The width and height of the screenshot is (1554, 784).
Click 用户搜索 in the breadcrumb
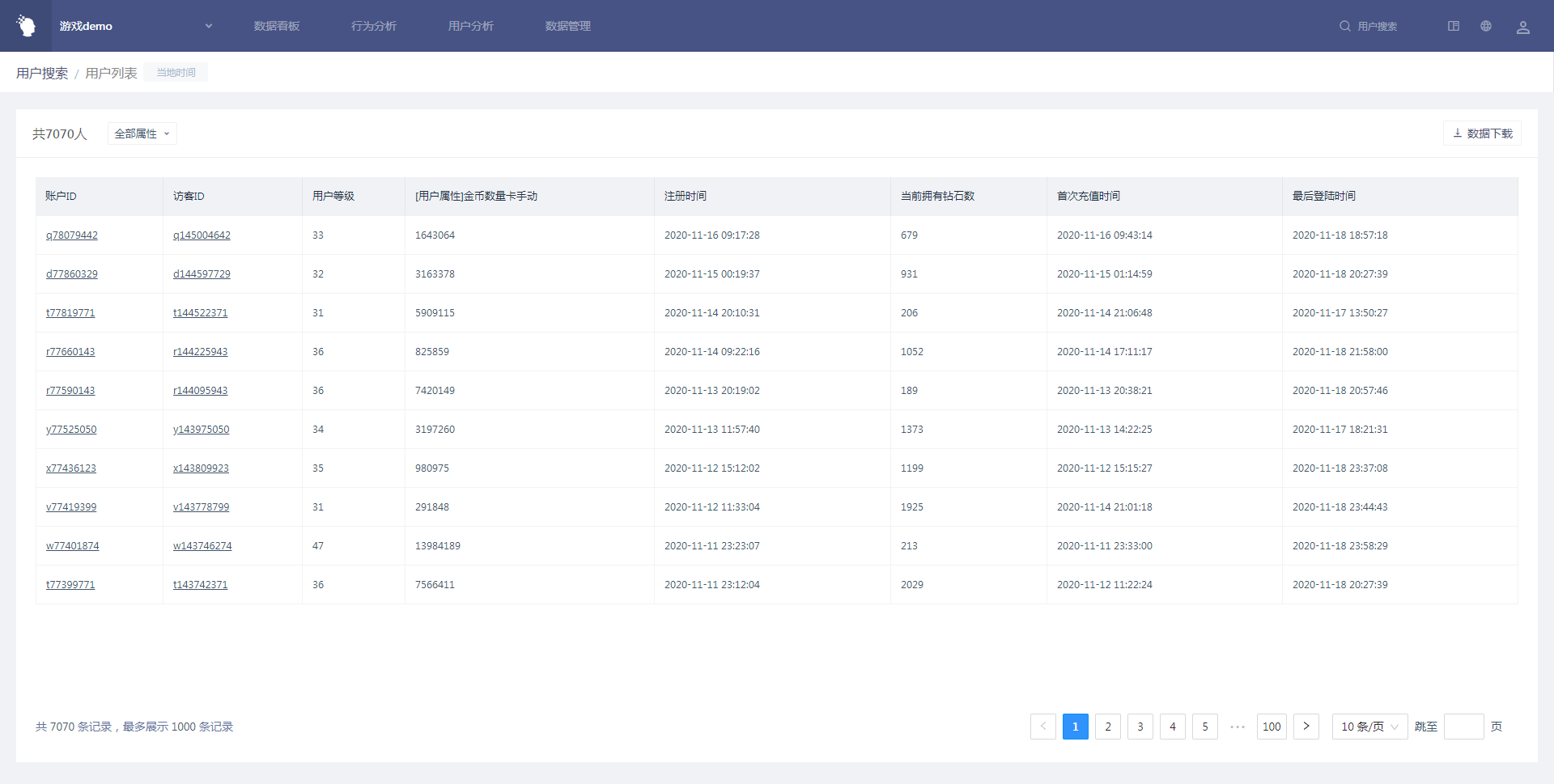(42, 73)
